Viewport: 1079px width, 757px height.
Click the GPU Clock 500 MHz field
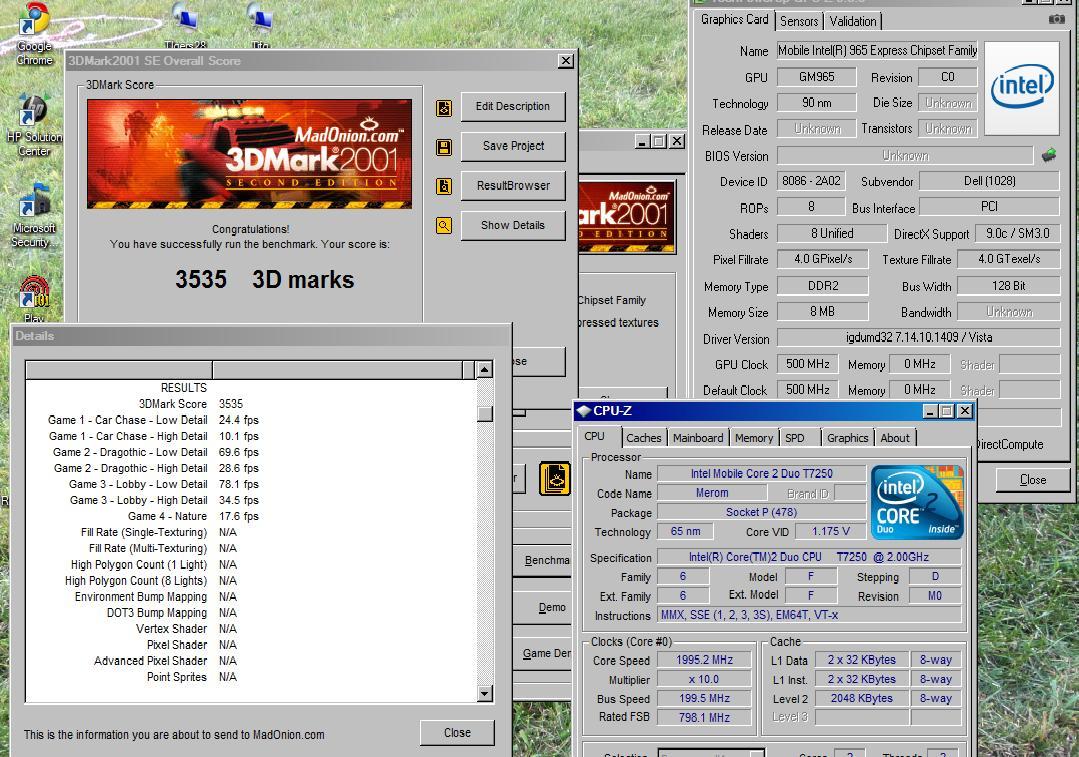808,364
